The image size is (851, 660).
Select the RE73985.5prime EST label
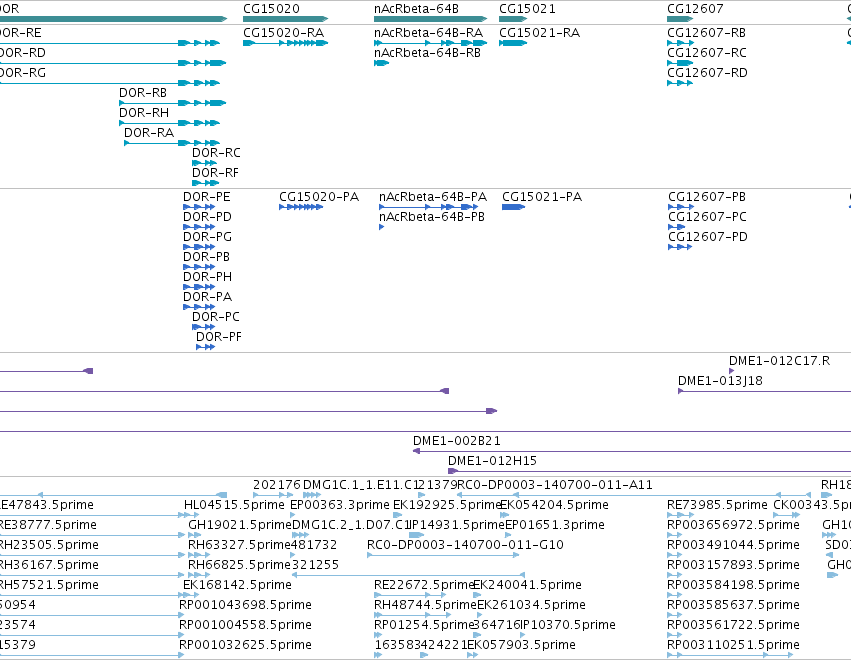coord(717,505)
